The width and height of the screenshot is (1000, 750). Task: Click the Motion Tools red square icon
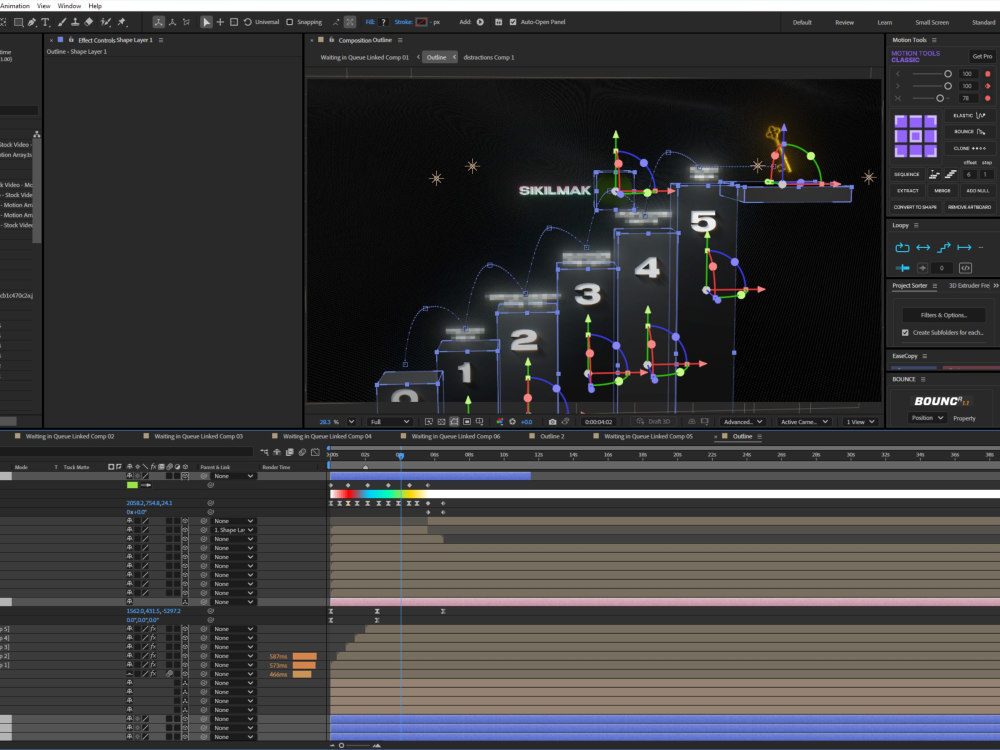click(x=988, y=74)
